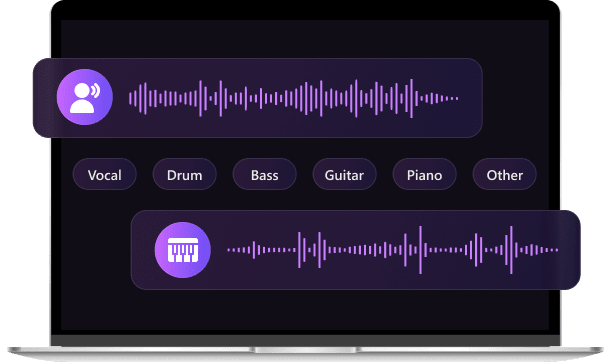
Task: Pick the Guitar stem pill
Action: click(x=345, y=174)
